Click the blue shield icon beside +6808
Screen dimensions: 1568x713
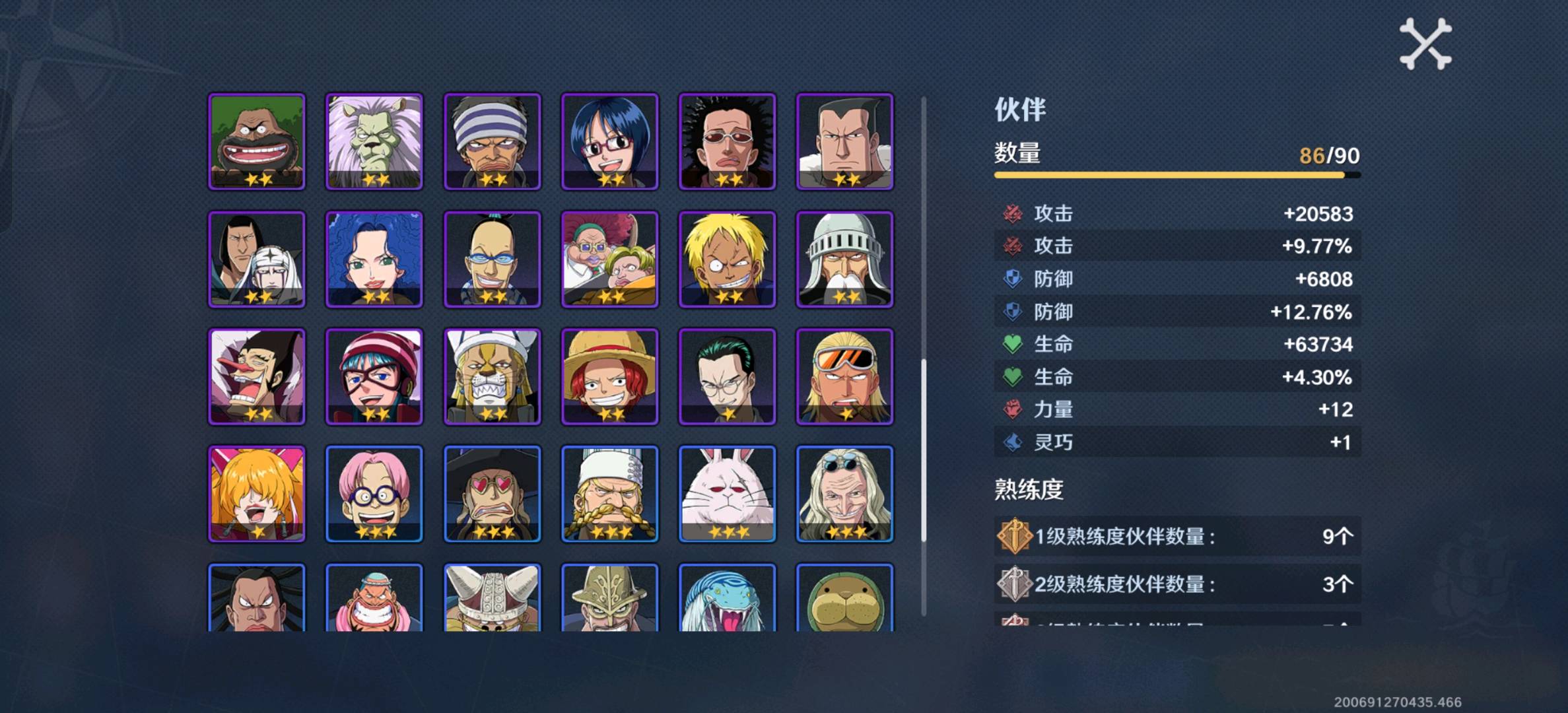coord(1012,279)
